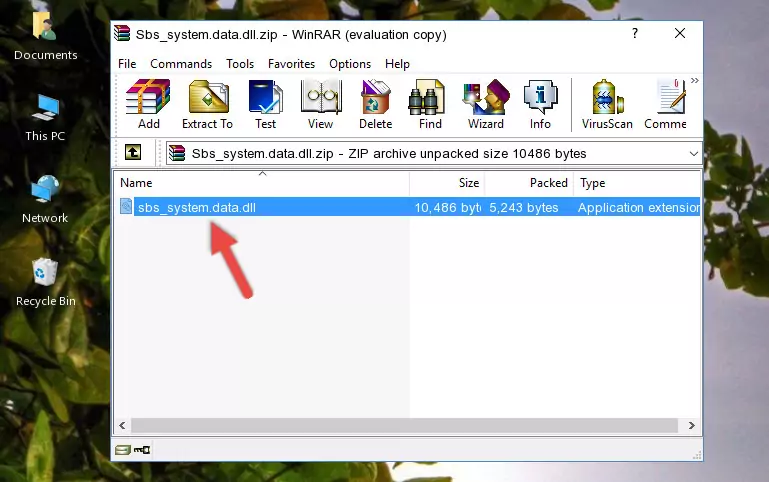This screenshot has width=769, height=482.
Task: Launch the Wizard tool
Action: tap(486, 104)
